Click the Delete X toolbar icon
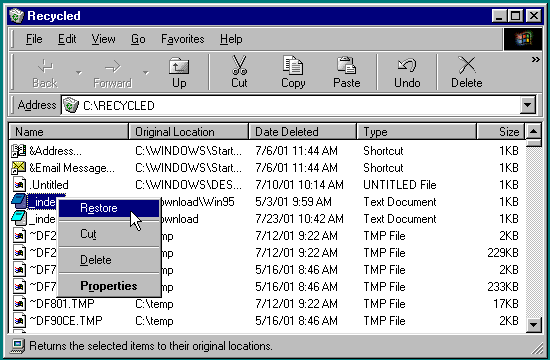This screenshot has height=360, width=550. point(467,66)
